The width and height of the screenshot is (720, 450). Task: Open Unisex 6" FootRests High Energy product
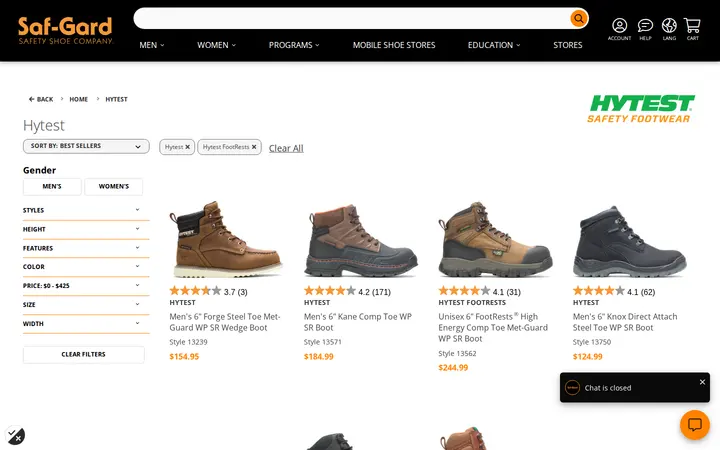[493, 327]
